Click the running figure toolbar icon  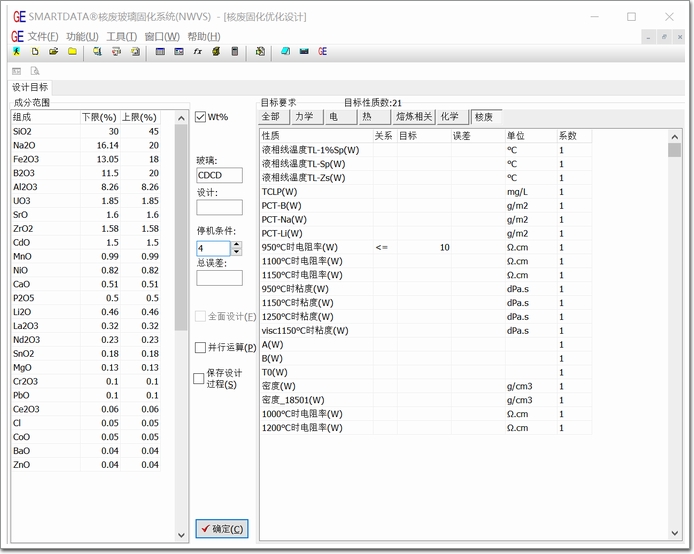point(17,52)
